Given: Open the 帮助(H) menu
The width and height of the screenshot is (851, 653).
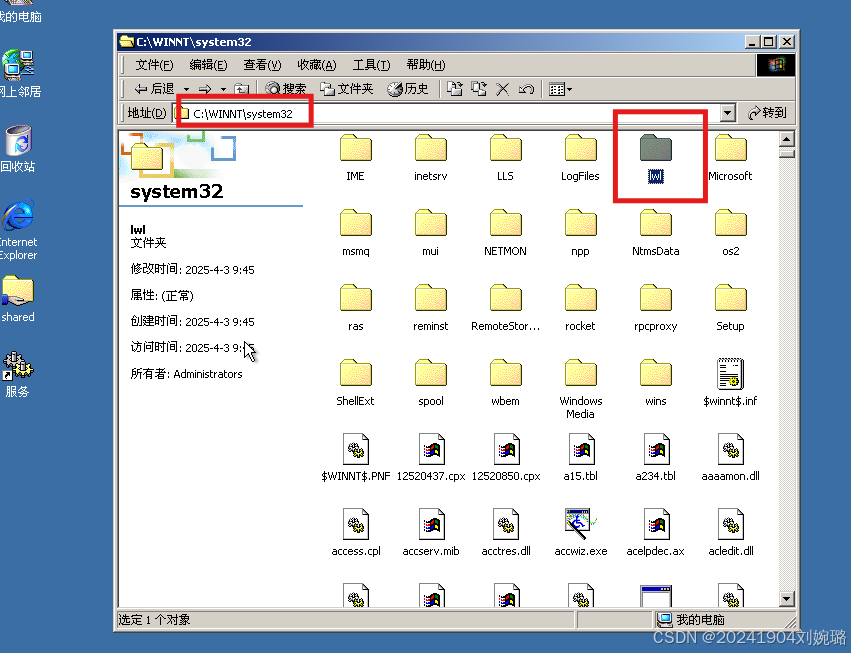Looking at the screenshot, I should [426, 65].
